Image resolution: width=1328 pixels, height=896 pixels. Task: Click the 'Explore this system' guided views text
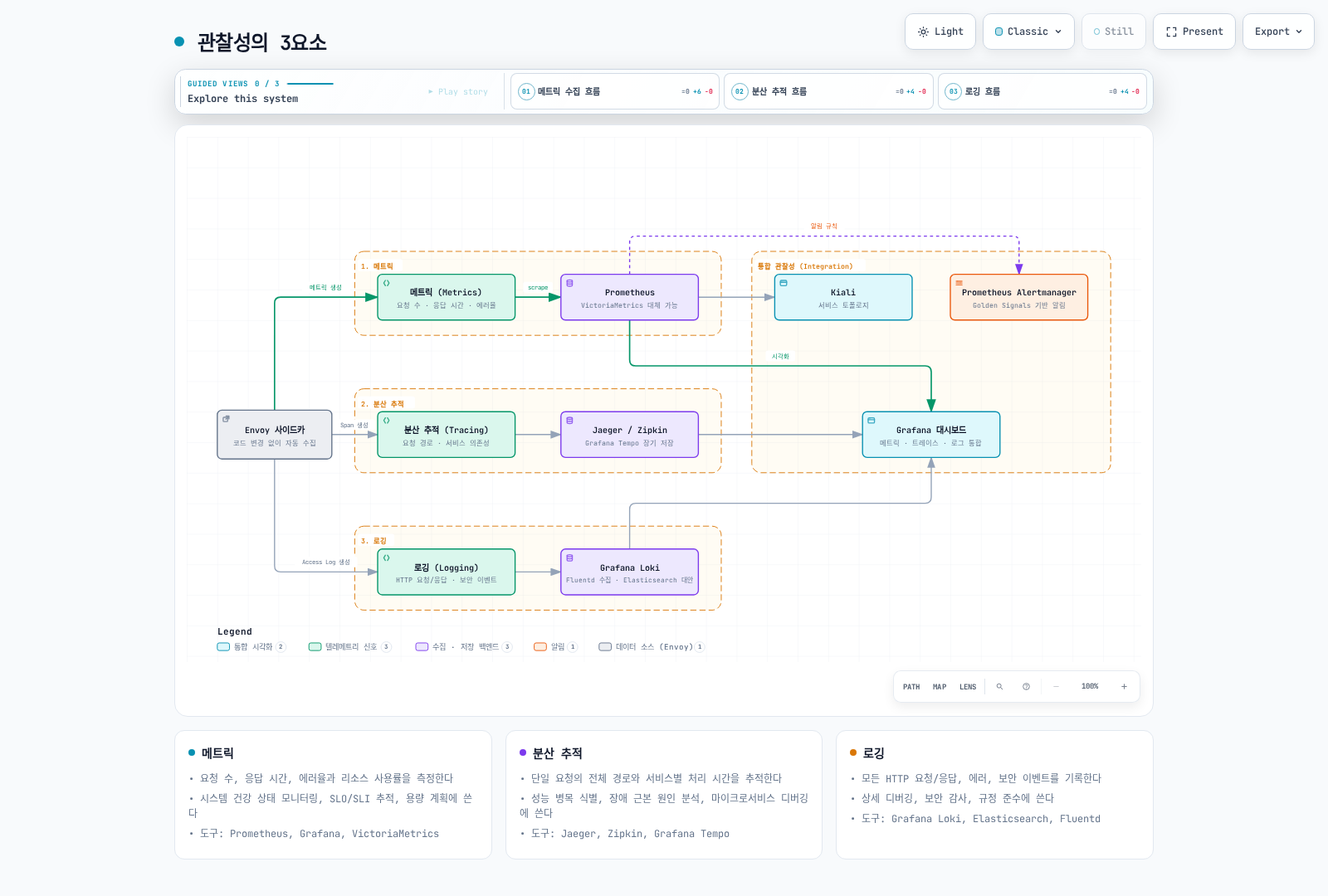242,99
